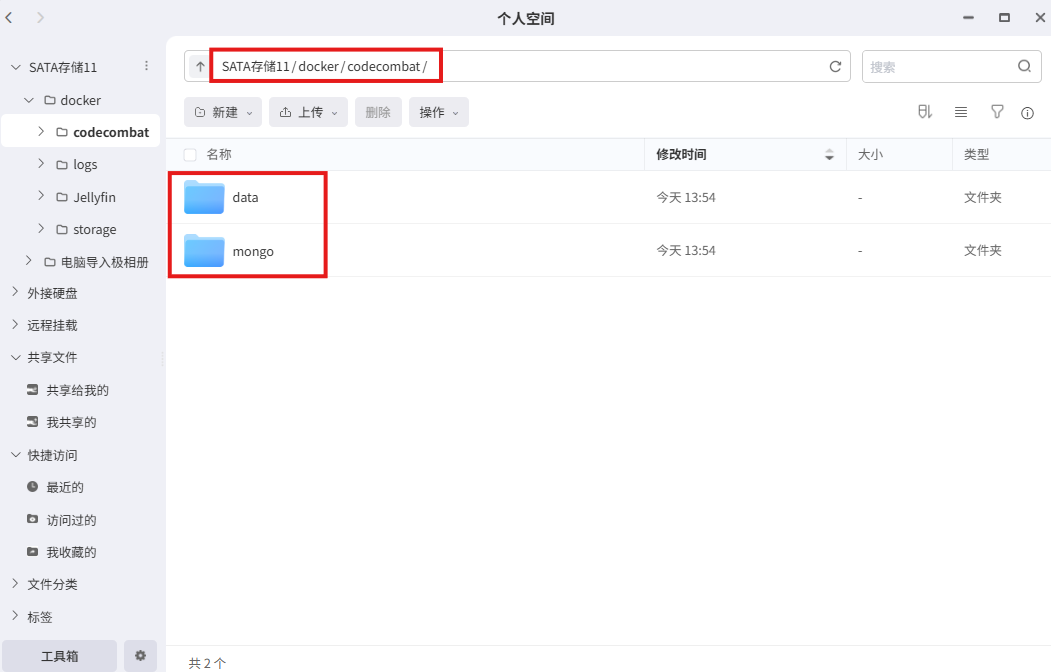Expand the Jellyfin folder node
Viewport: 1051px width, 672px height.
[x=41, y=196]
